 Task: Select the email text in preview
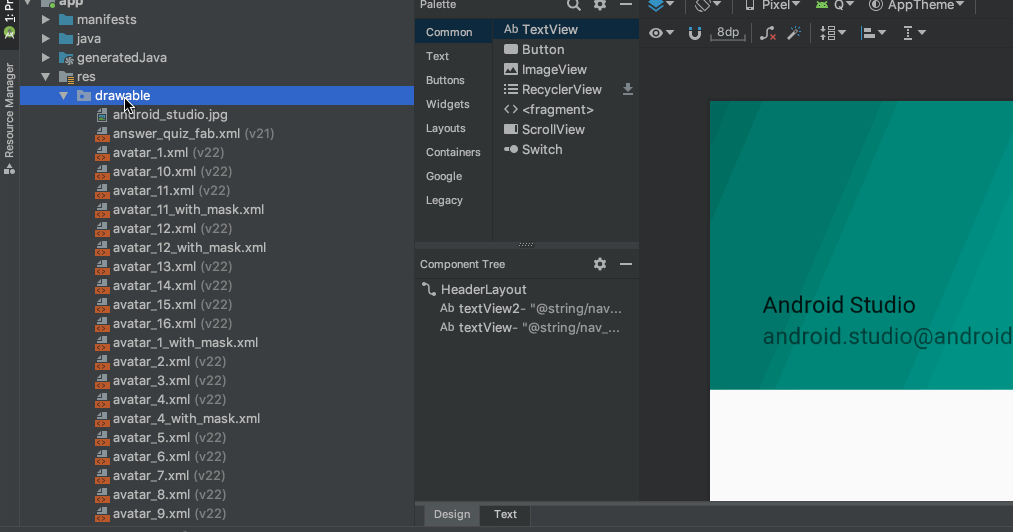pyautogui.click(x=888, y=336)
